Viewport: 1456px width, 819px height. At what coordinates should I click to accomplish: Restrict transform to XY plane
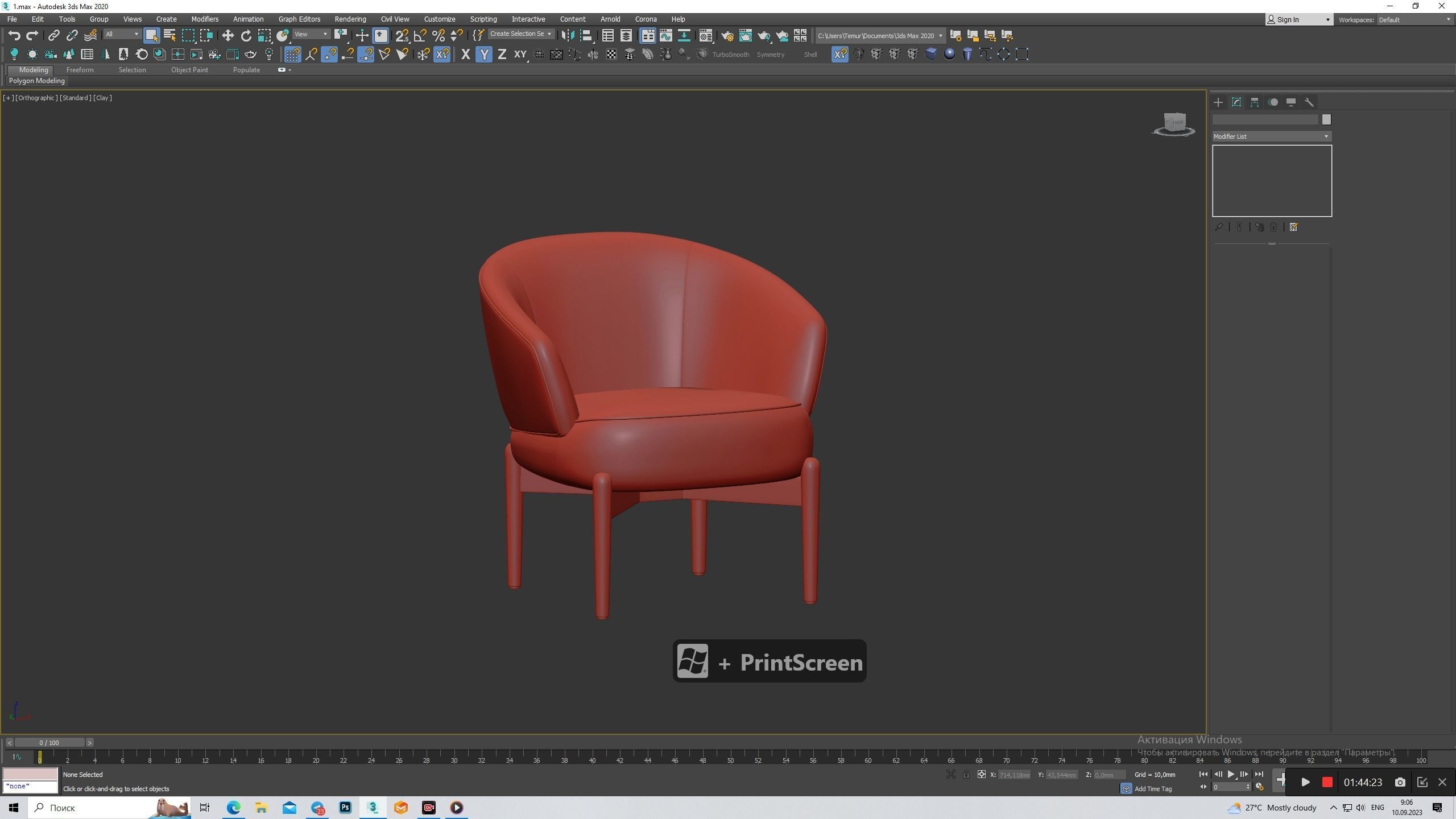point(520,54)
